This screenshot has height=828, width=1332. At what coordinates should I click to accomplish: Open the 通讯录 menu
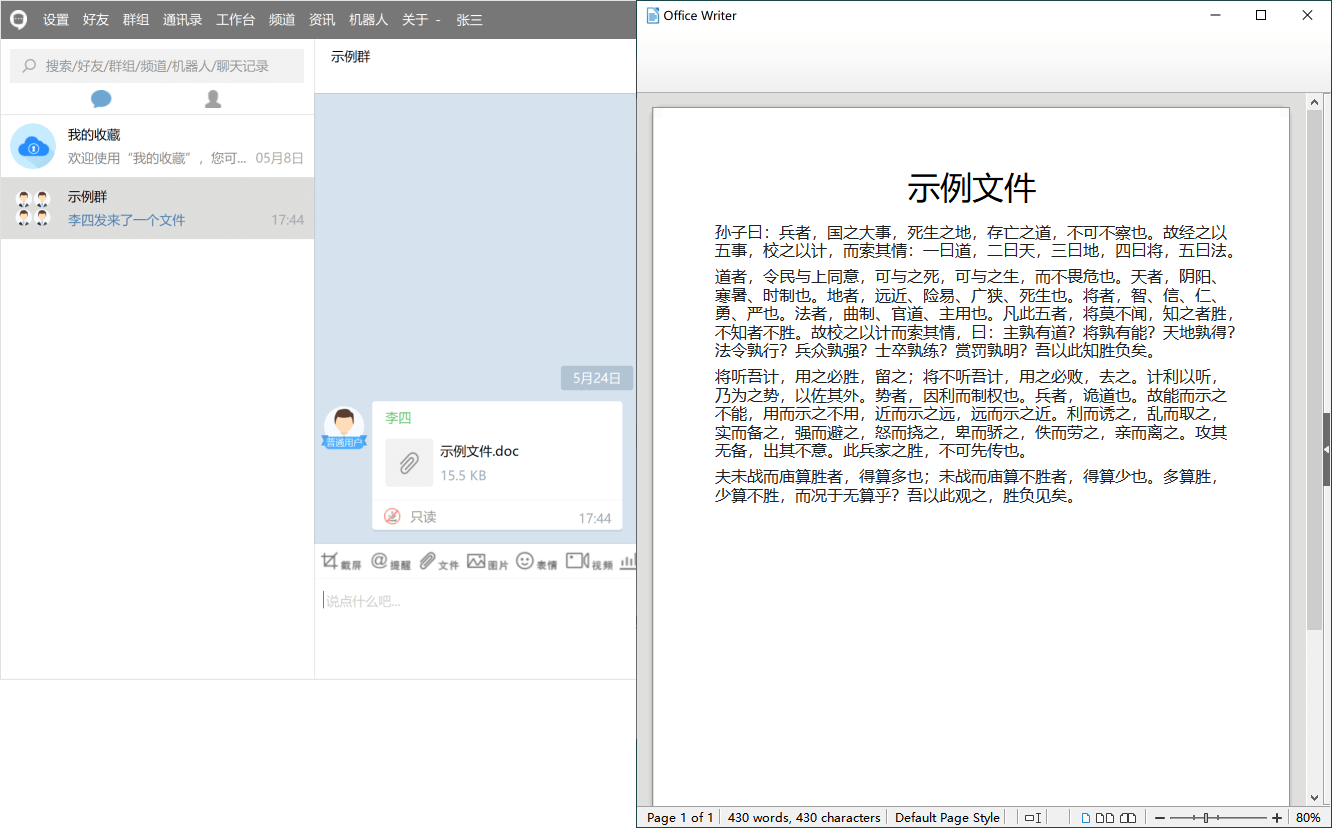(x=182, y=19)
